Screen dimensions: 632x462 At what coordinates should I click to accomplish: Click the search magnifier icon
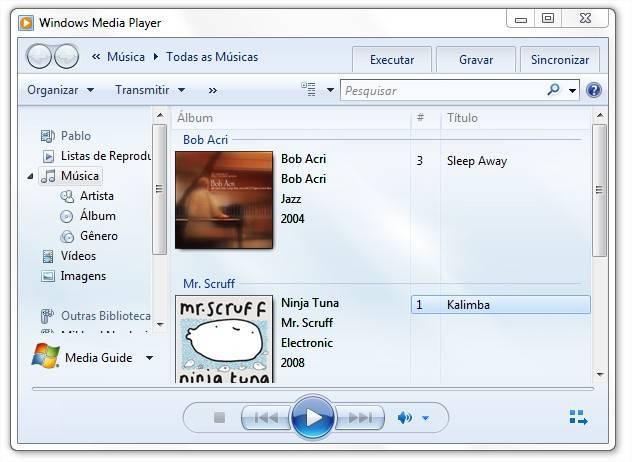point(554,89)
